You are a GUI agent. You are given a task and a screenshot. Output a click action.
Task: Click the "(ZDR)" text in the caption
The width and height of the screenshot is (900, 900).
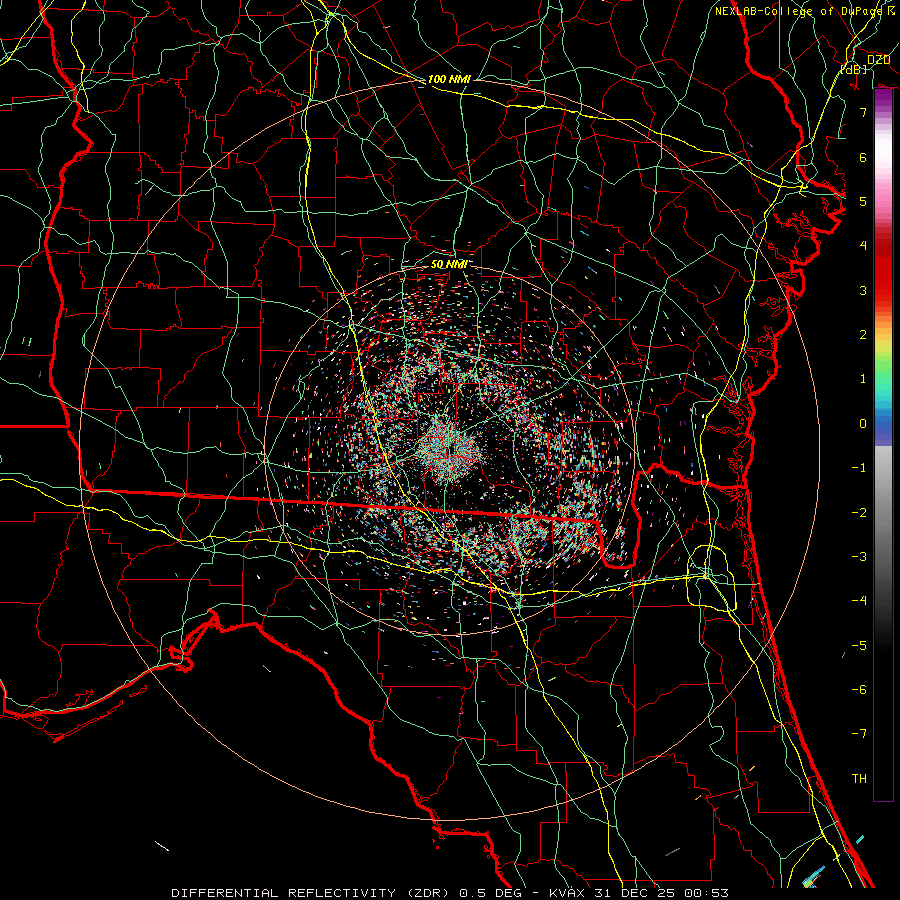pyautogui.click(x=428, y=893)
